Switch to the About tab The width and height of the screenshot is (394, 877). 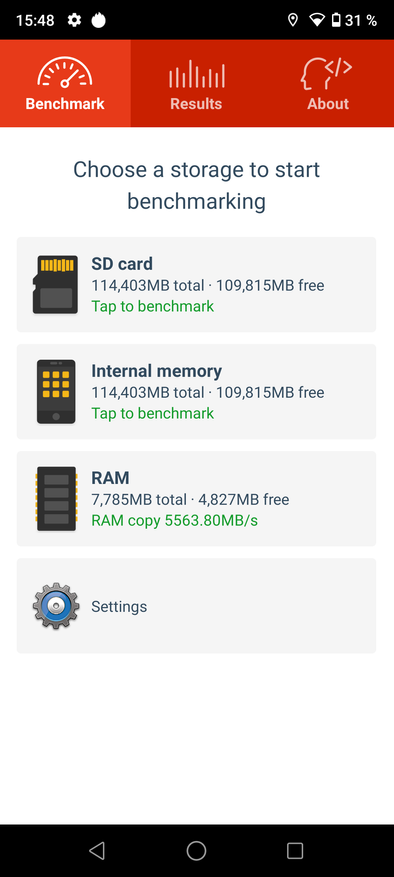click(x=328, y=83)
